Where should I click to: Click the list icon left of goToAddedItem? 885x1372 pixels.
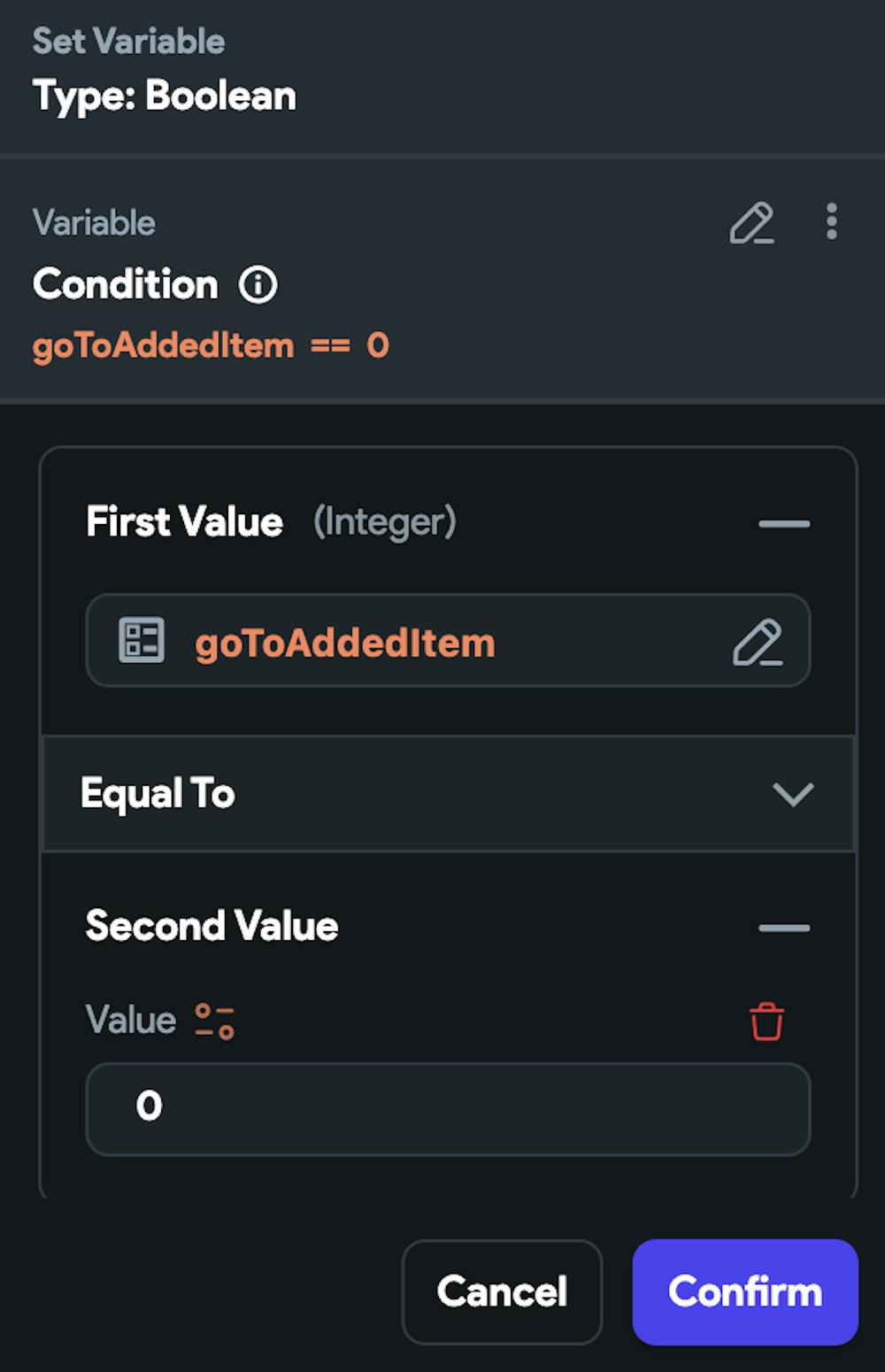(142, 640)
